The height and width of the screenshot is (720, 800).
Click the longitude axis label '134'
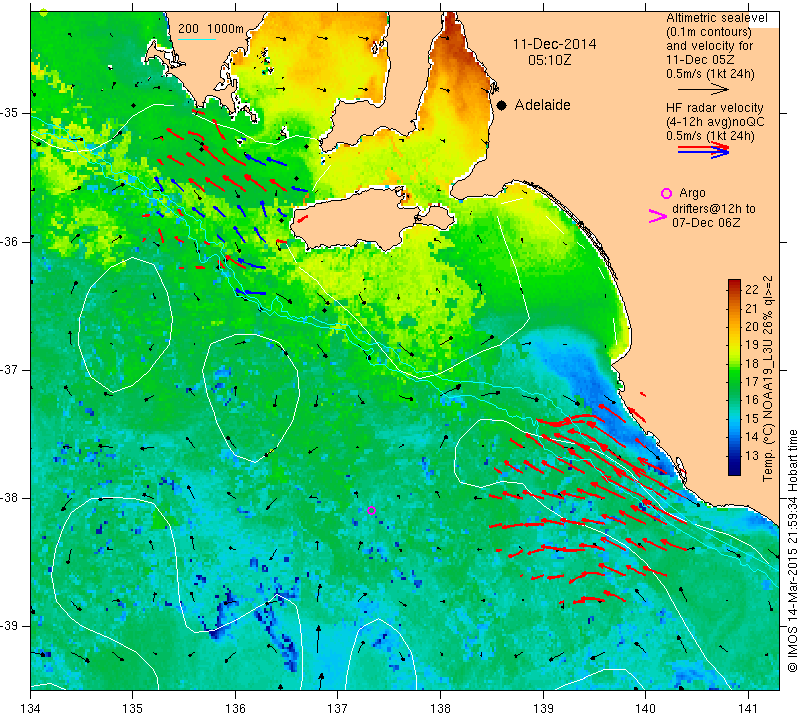tap(31, 709)
